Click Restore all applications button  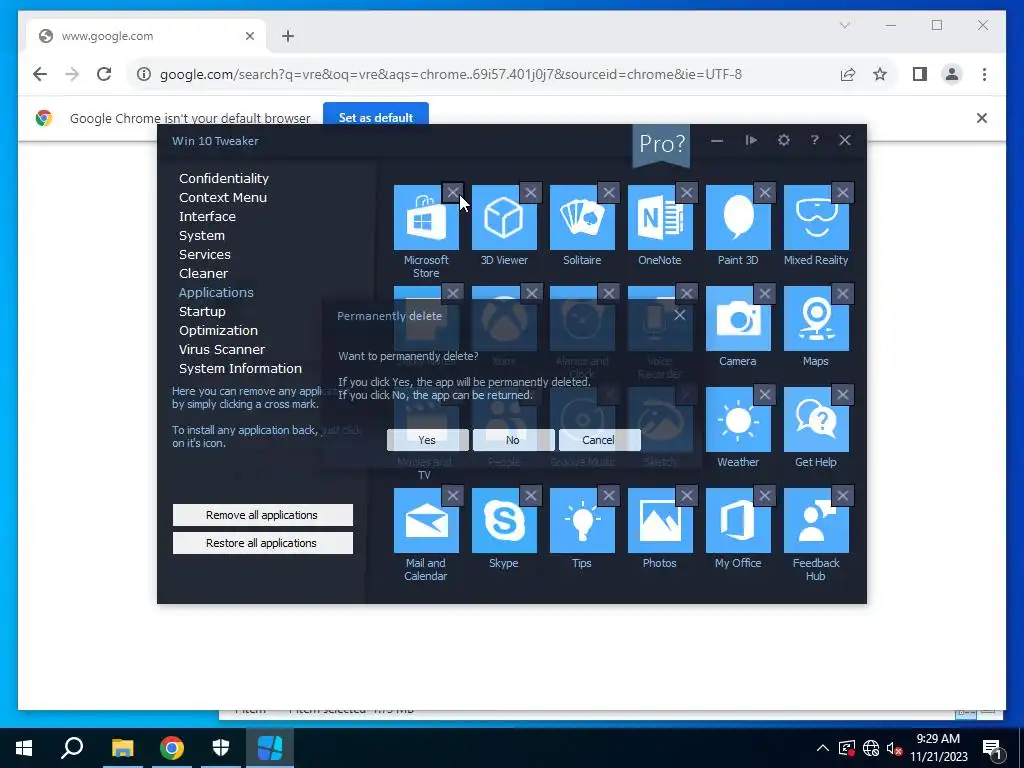[263, 543]
